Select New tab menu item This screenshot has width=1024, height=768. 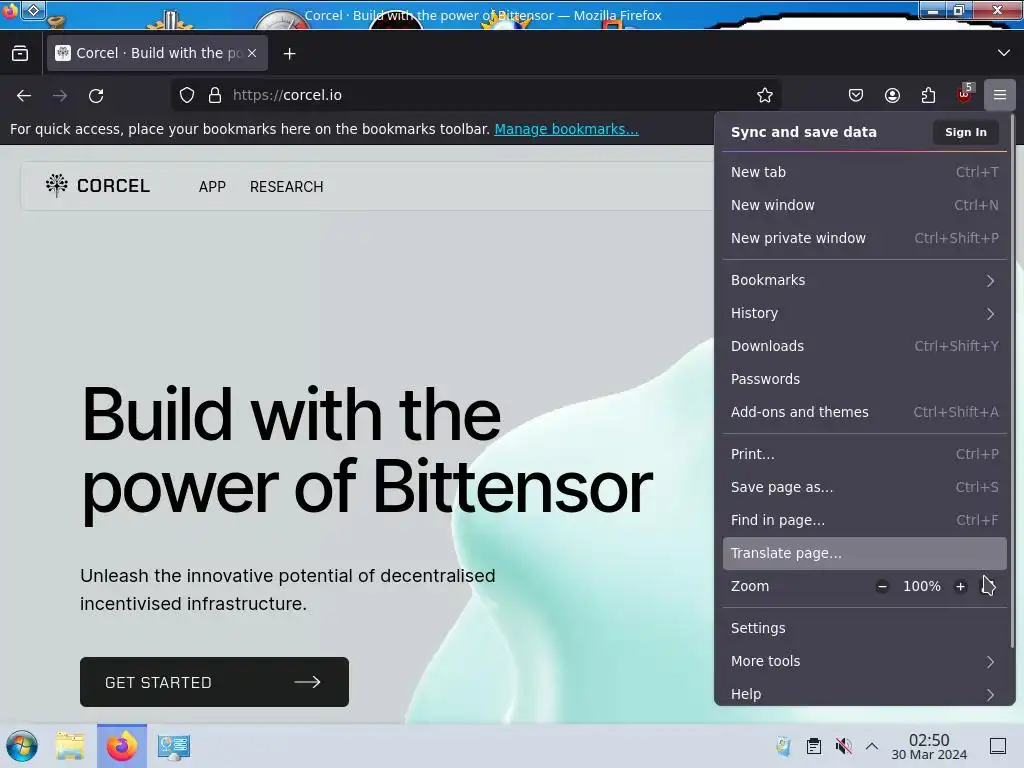point(865,172)
